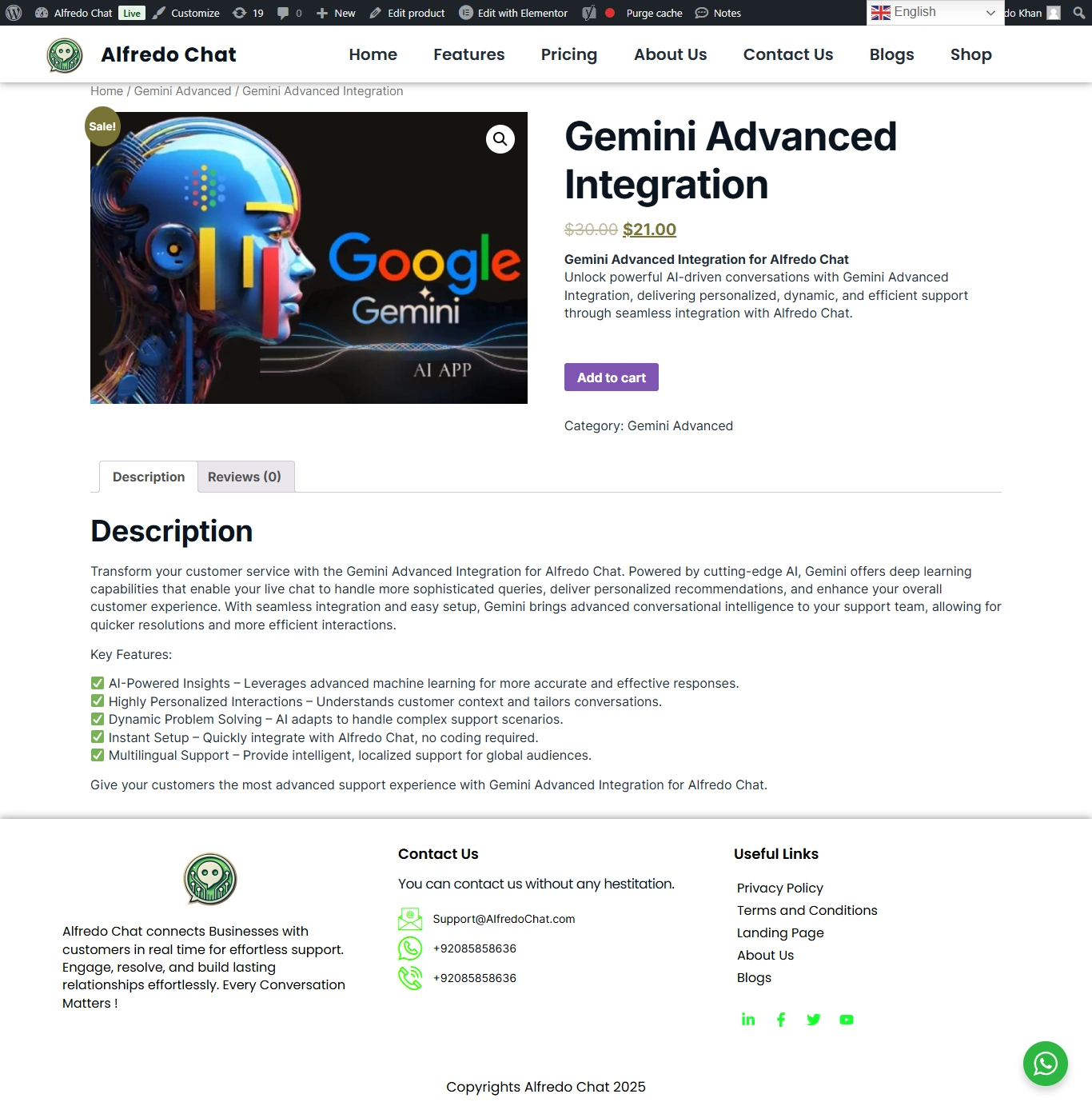Click the Sale! badge on product image
1092x1110 pixels.
click(x=102, y=126)
